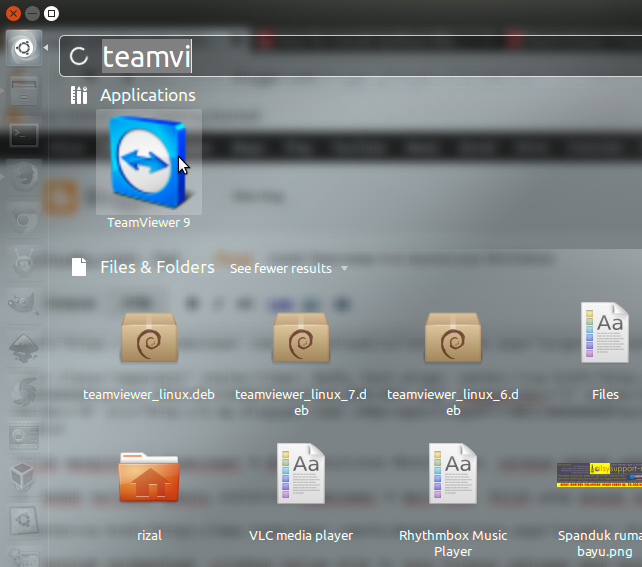Open Inkscape from the launcher

tap(24, 348)
